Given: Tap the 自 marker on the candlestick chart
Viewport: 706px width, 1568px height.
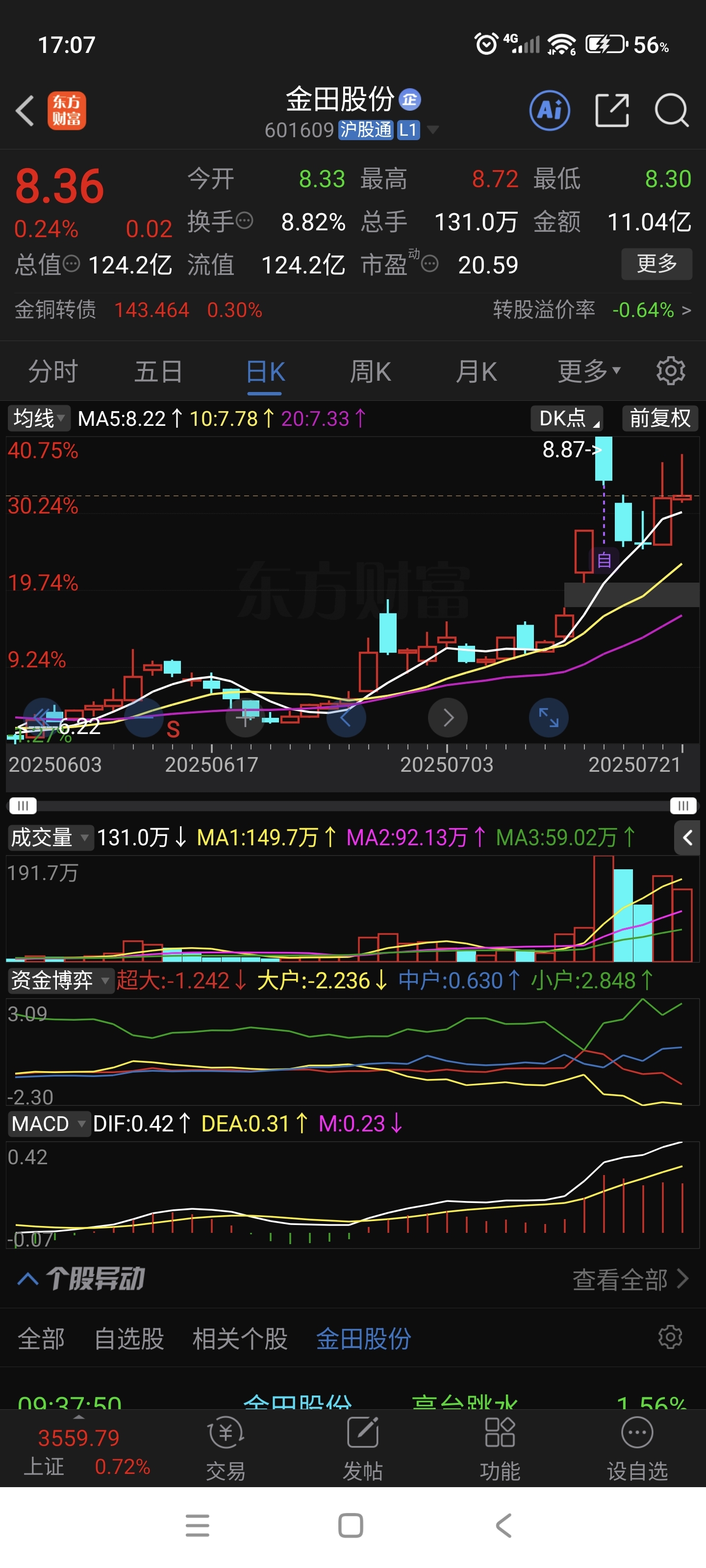Looking at the screenshot, I should (604, 560).
